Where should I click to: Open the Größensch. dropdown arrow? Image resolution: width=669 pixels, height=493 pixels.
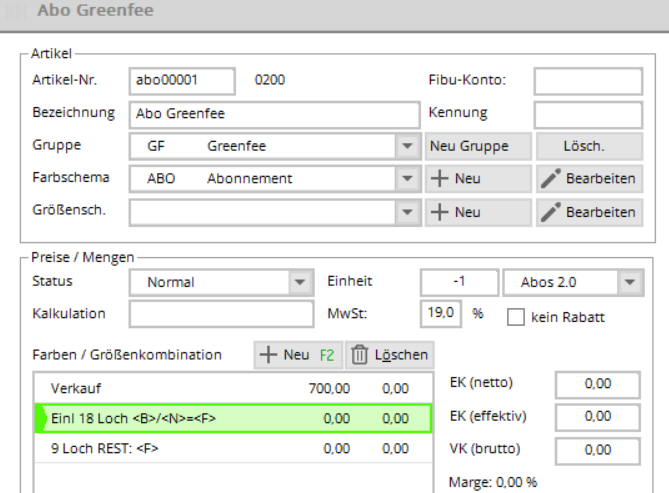(407, 212)
